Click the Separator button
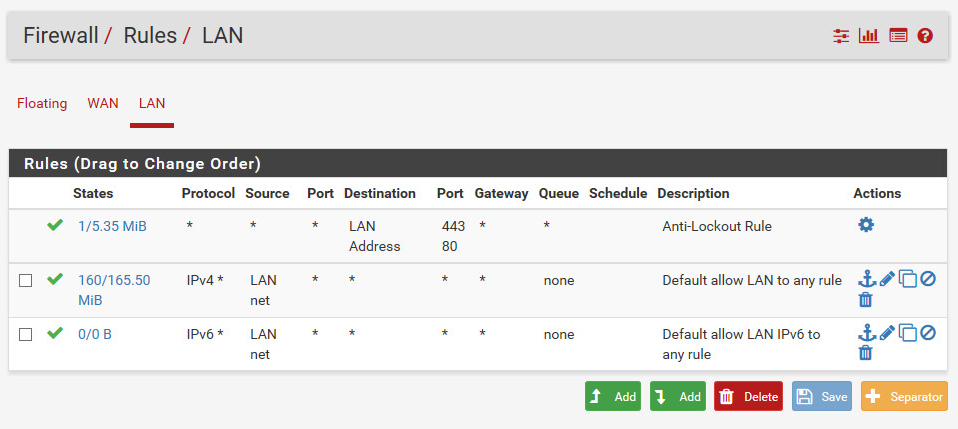 pyautogui.click(x=904, y=397)
